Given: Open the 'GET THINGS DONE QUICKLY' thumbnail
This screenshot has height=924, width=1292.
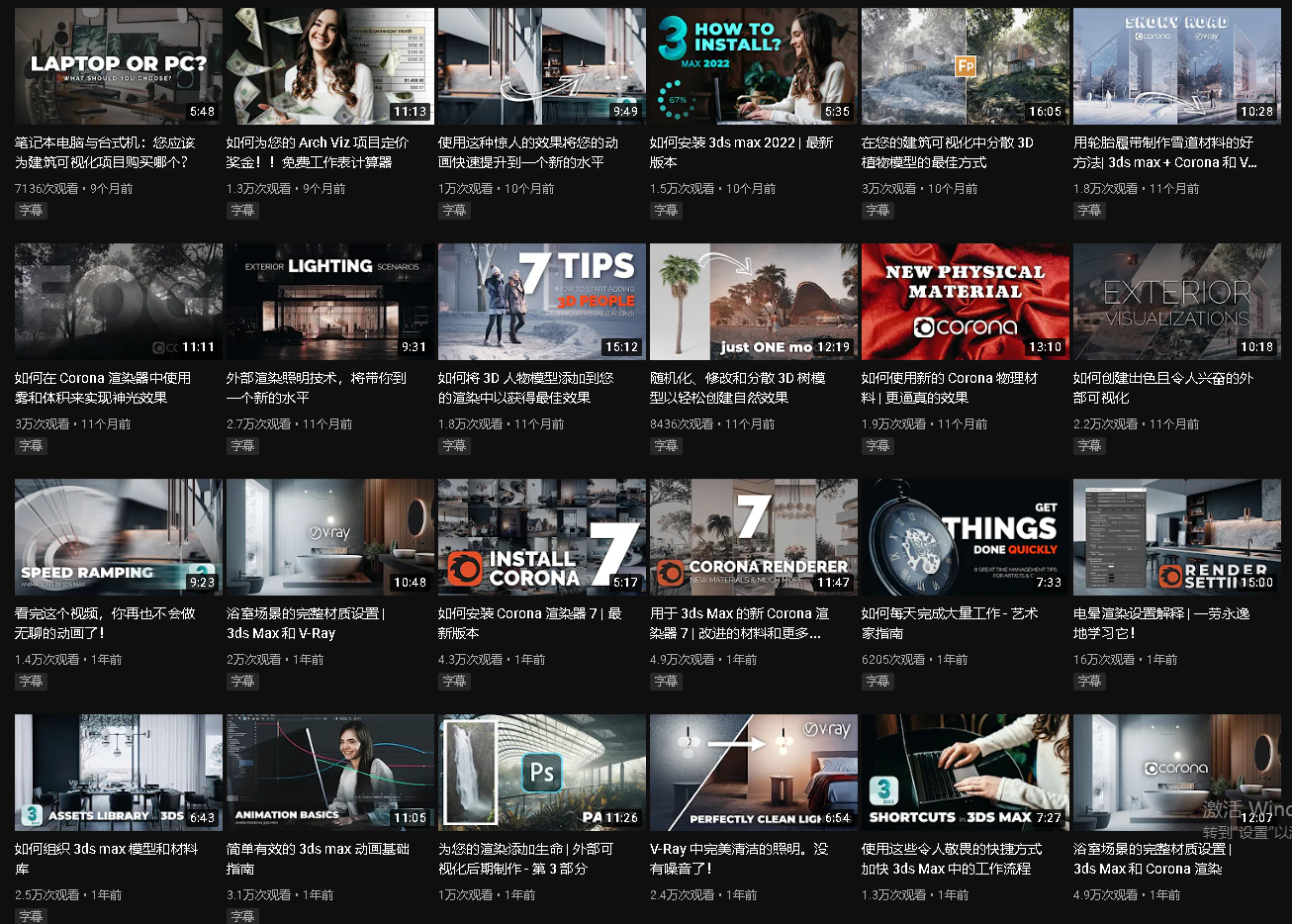Looking at the screenshot, I should click(x=965, y=537).
